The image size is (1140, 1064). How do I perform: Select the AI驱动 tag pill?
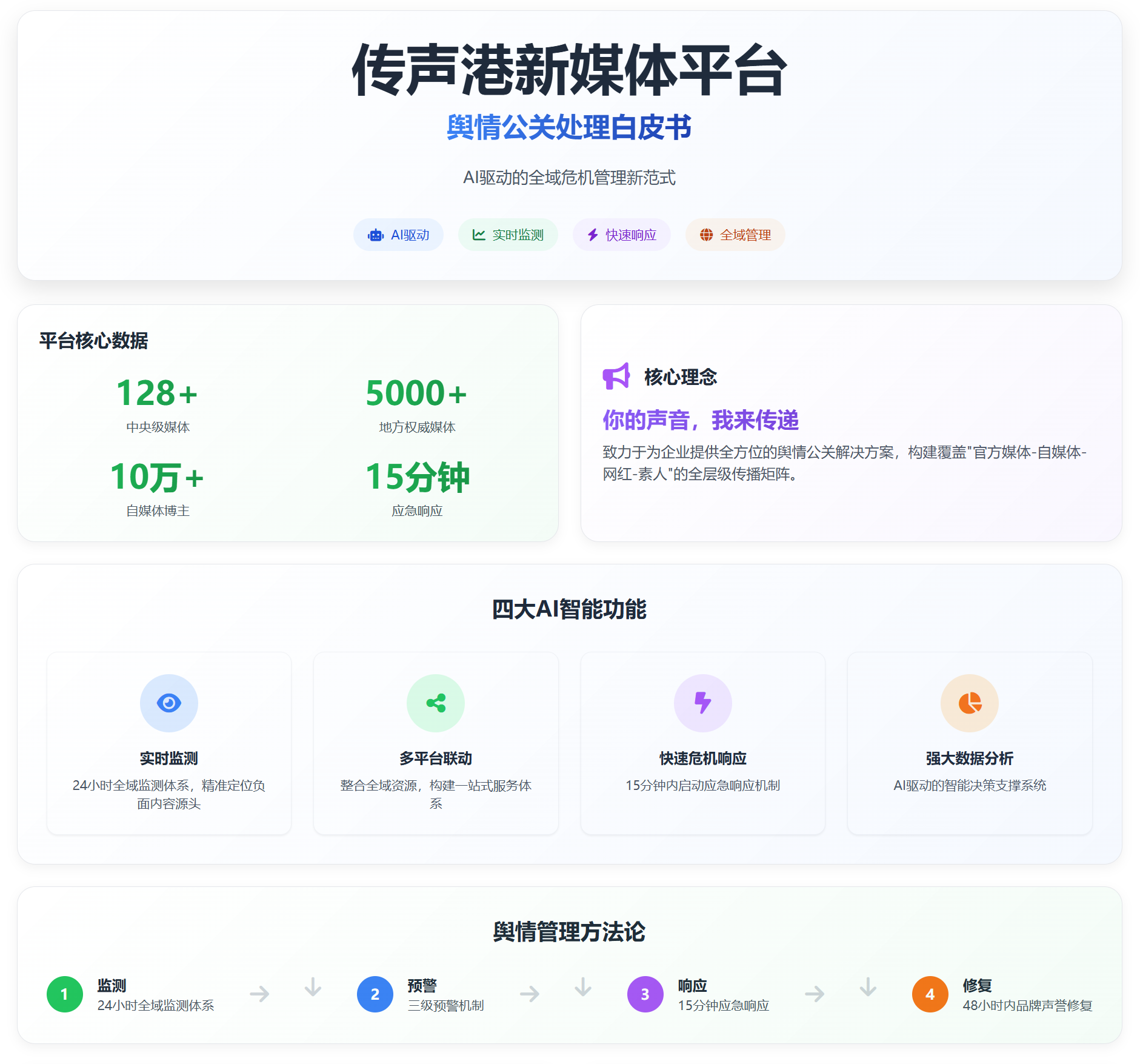point(398,235)
